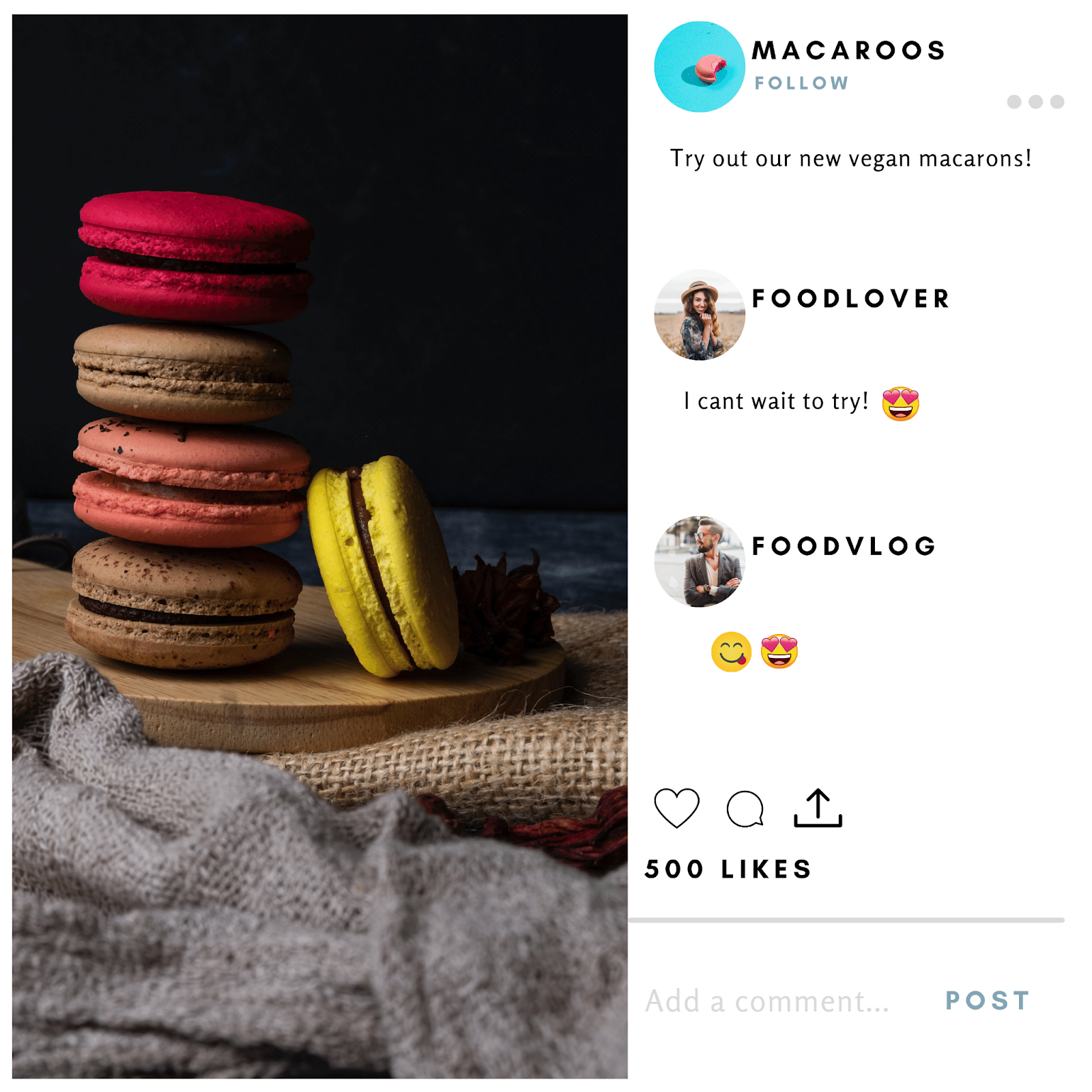Share the post with the upload arrow icon

tap(818, 808)
